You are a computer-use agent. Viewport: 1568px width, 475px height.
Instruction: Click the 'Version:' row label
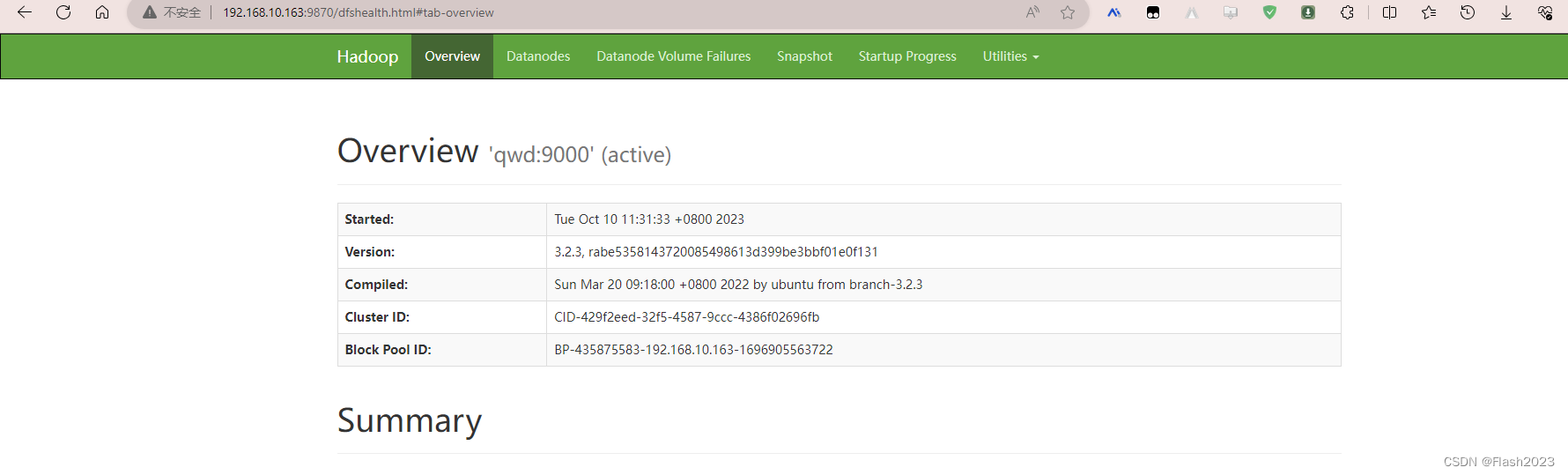(x=370, y=252)
